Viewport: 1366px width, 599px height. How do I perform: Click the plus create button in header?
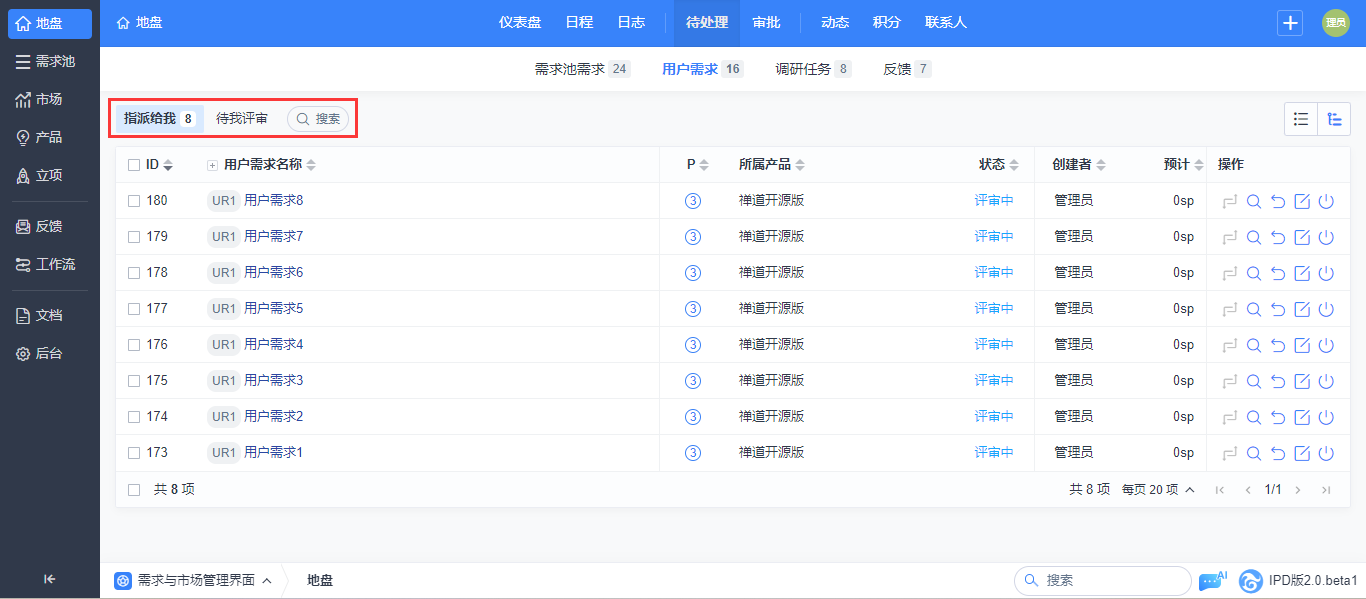1291,23
